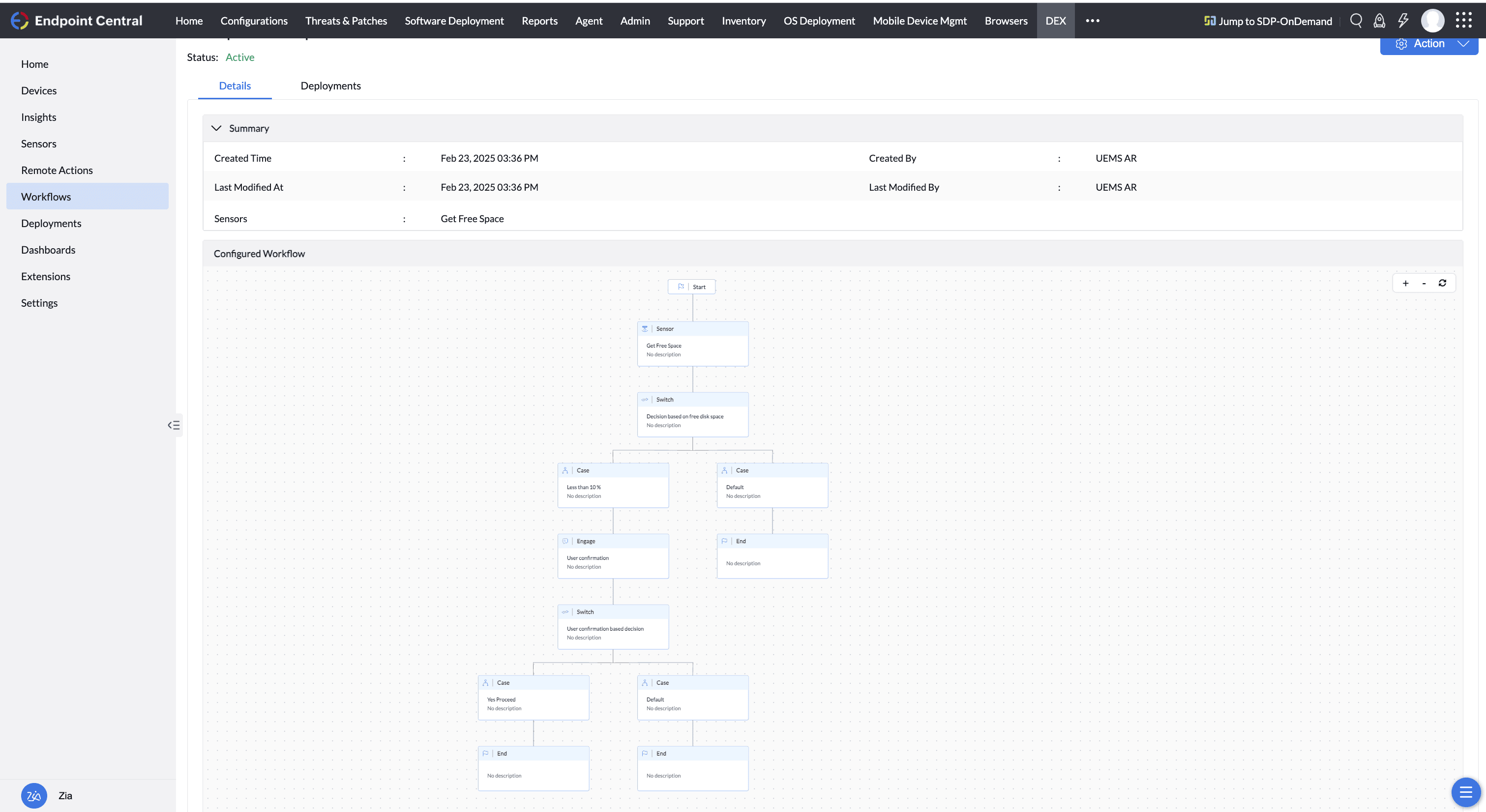The width and height of the screenshot is (1486, 812).
Task: Click the search magnifier icon in header
Action: (1356, 21)
